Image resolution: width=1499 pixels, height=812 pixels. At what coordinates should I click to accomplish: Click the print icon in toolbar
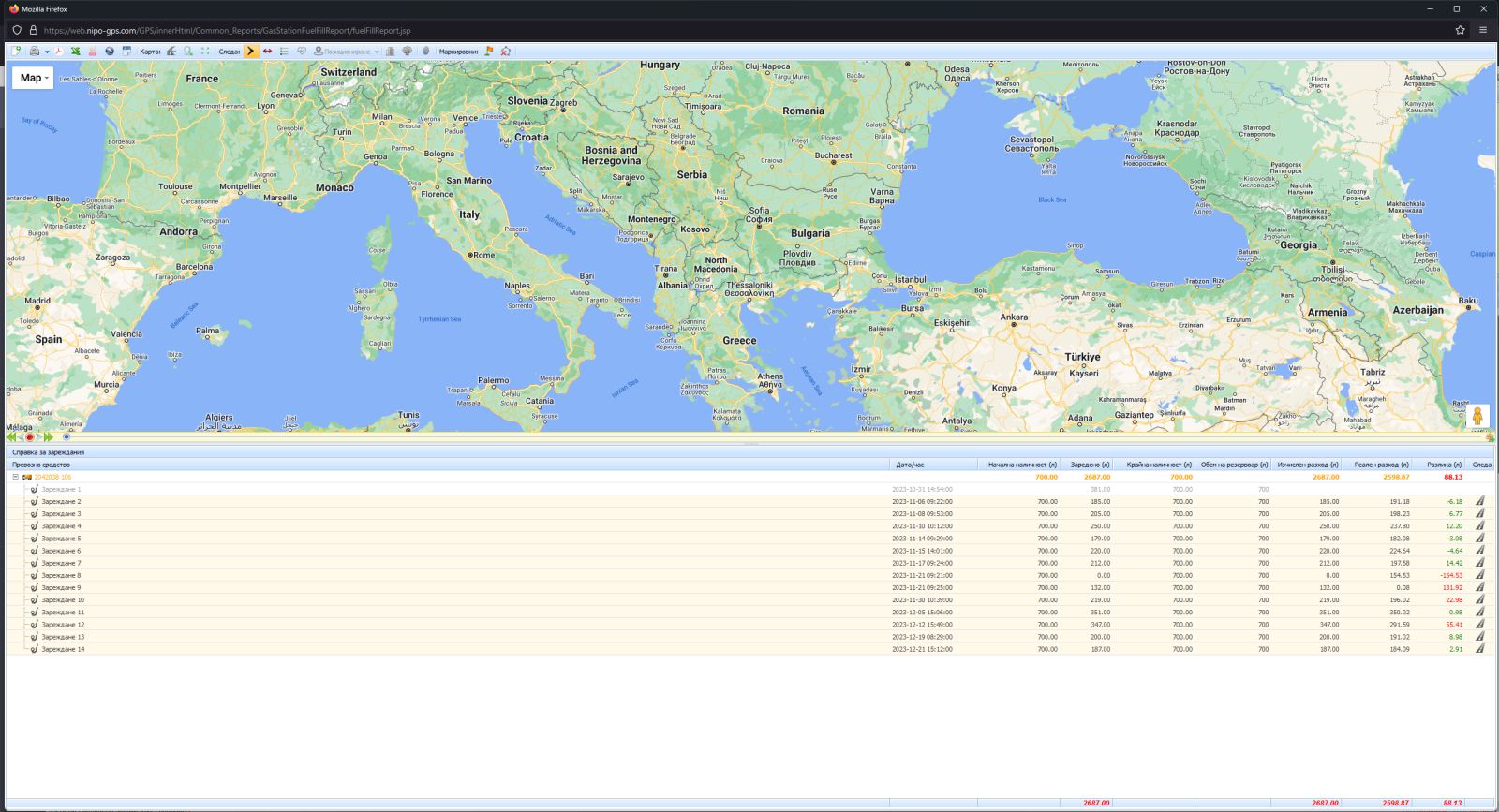click(x=35, y=52)
